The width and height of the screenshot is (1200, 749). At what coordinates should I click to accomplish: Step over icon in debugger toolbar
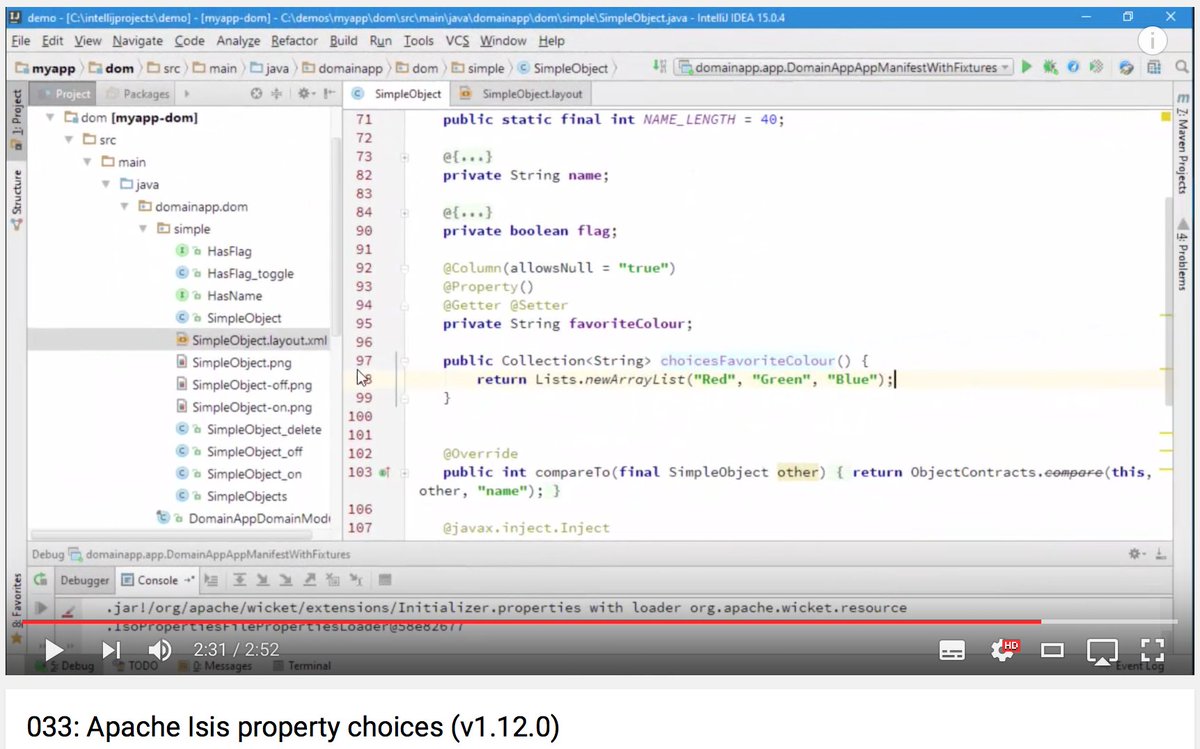click(x=240, y=580)
